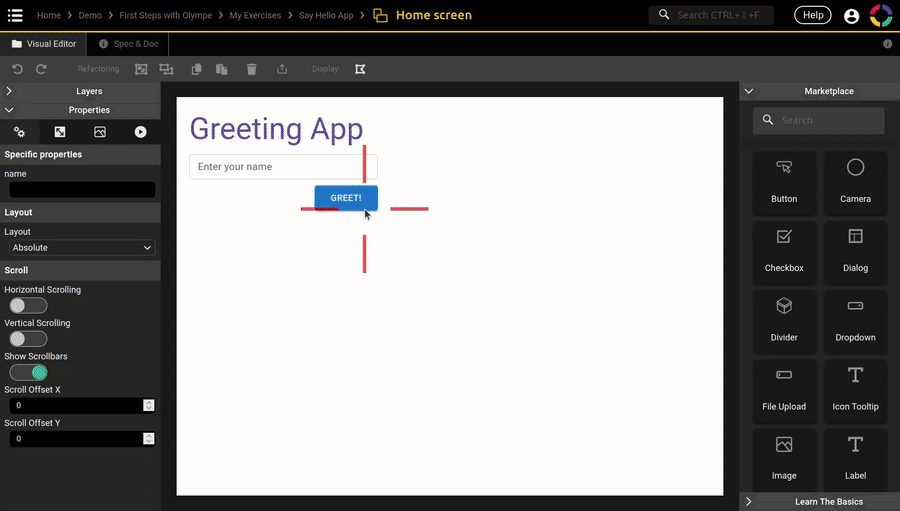Click the Marketplace search field
This screenshot has width=900, height=511.
point(827,120)
